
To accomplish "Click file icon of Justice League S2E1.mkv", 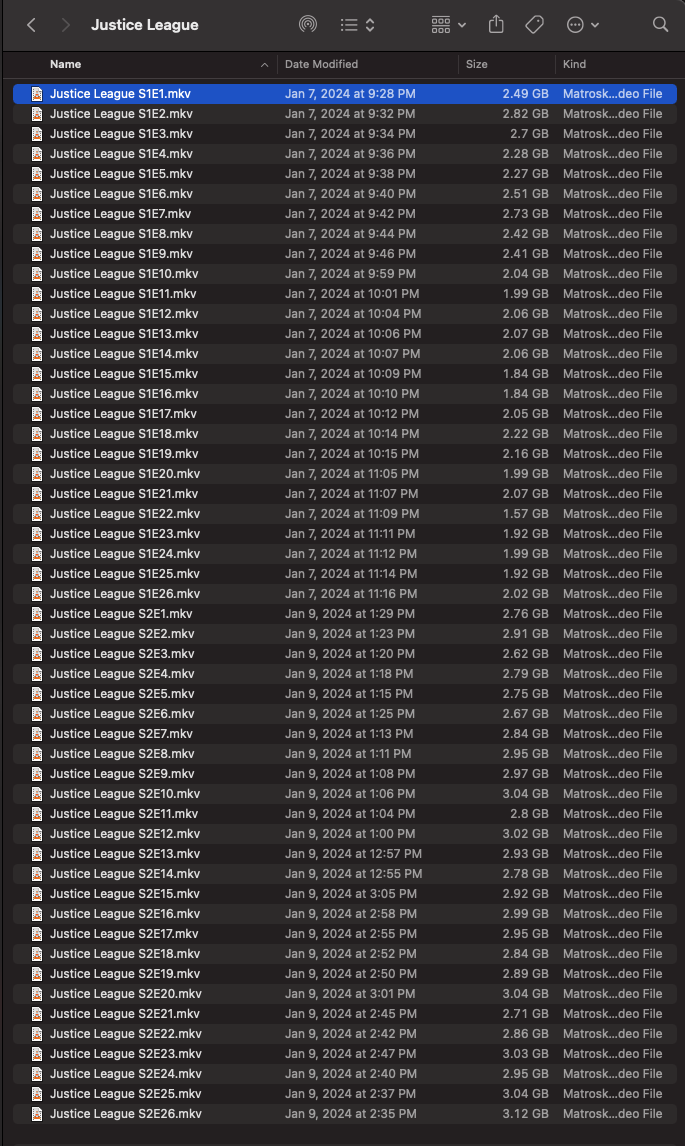I will [x=37, y=614].
